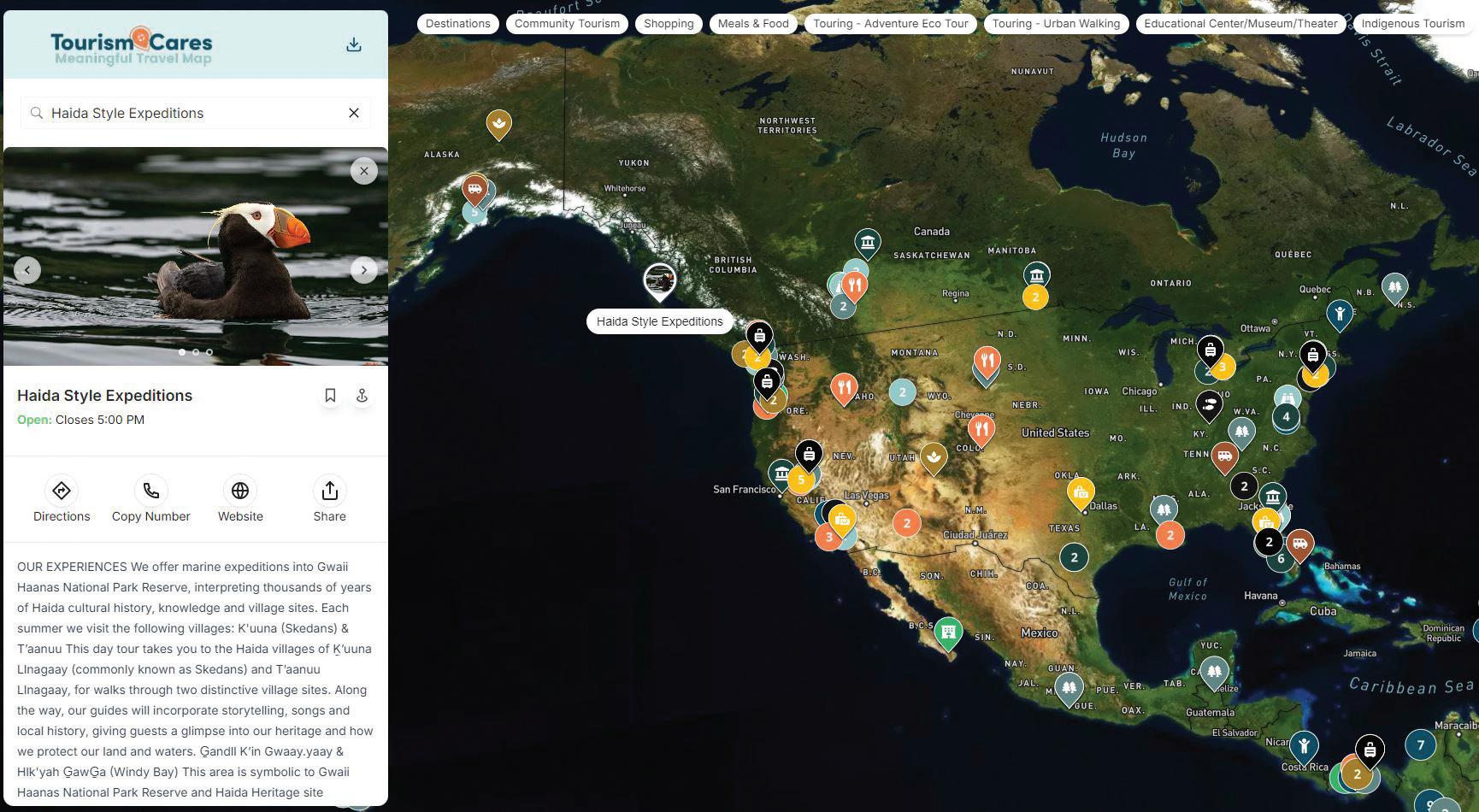Share the Haida Style Expeditions listing
The height and width of the screenshot is (812, 1479).
pos(330,500)
